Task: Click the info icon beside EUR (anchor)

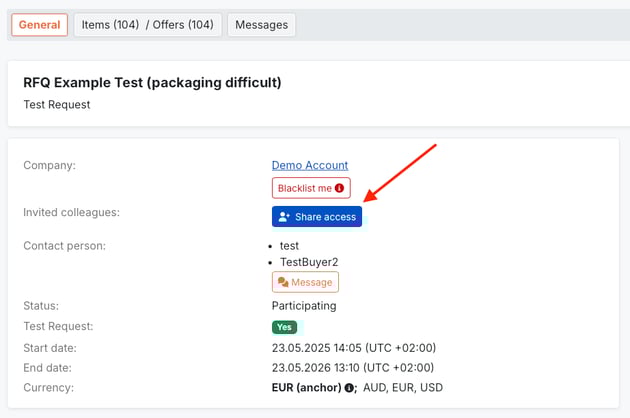Action: click(349, 388)
